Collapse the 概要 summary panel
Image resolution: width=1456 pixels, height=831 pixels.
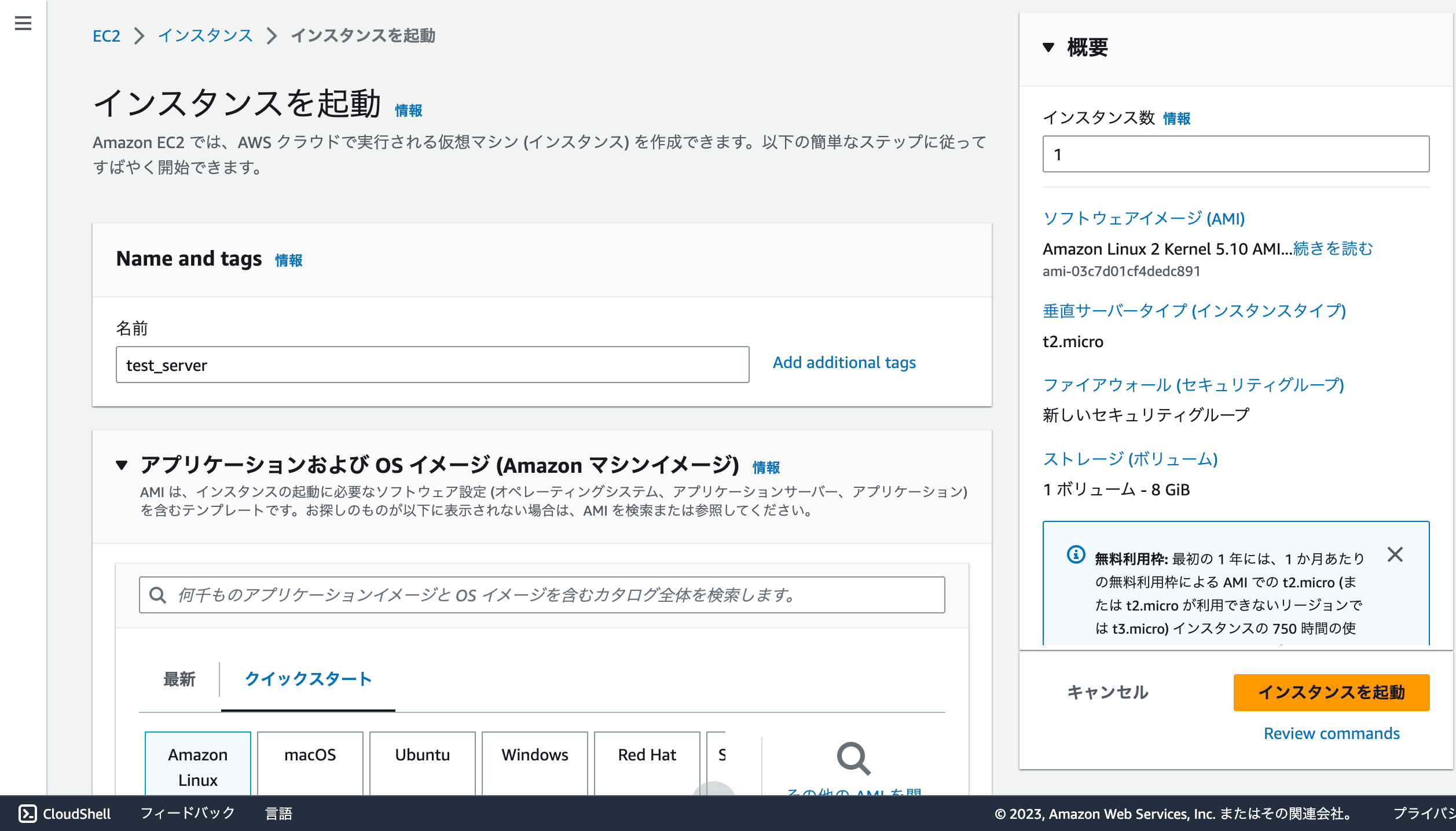1048,47
